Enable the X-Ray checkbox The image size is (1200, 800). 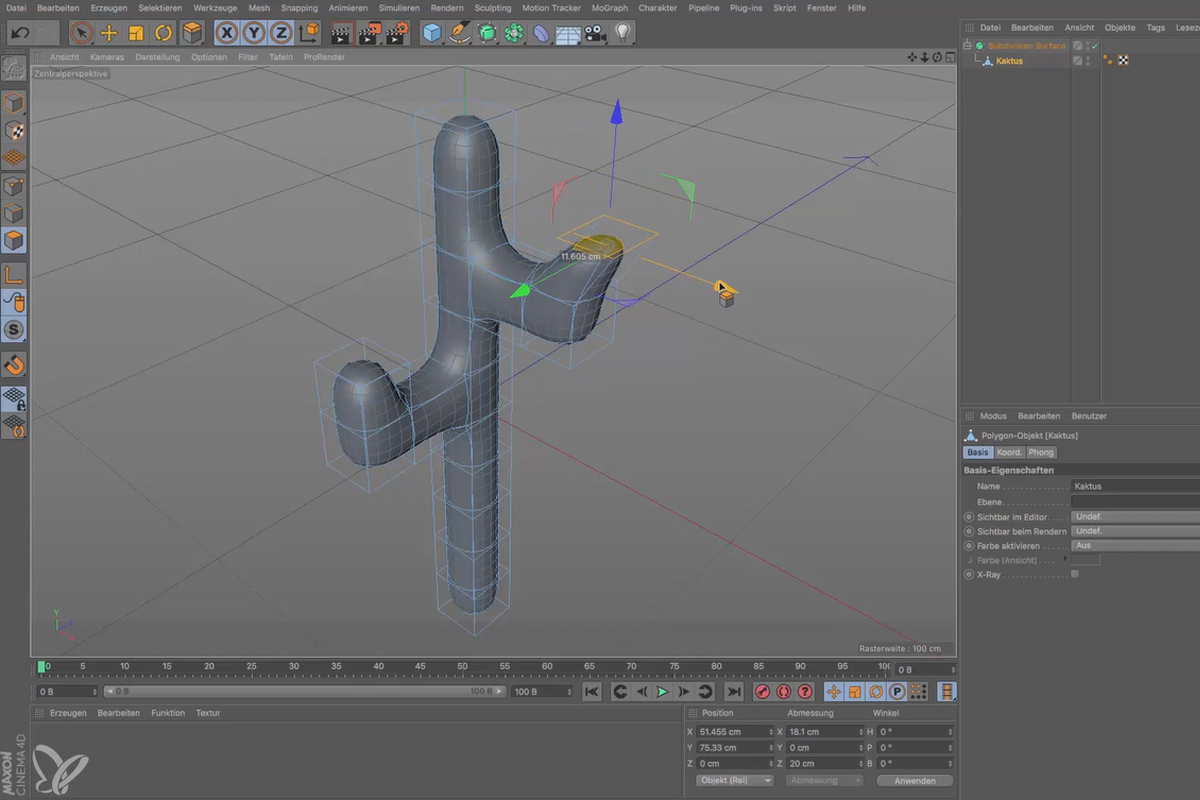click(1075, 575)
